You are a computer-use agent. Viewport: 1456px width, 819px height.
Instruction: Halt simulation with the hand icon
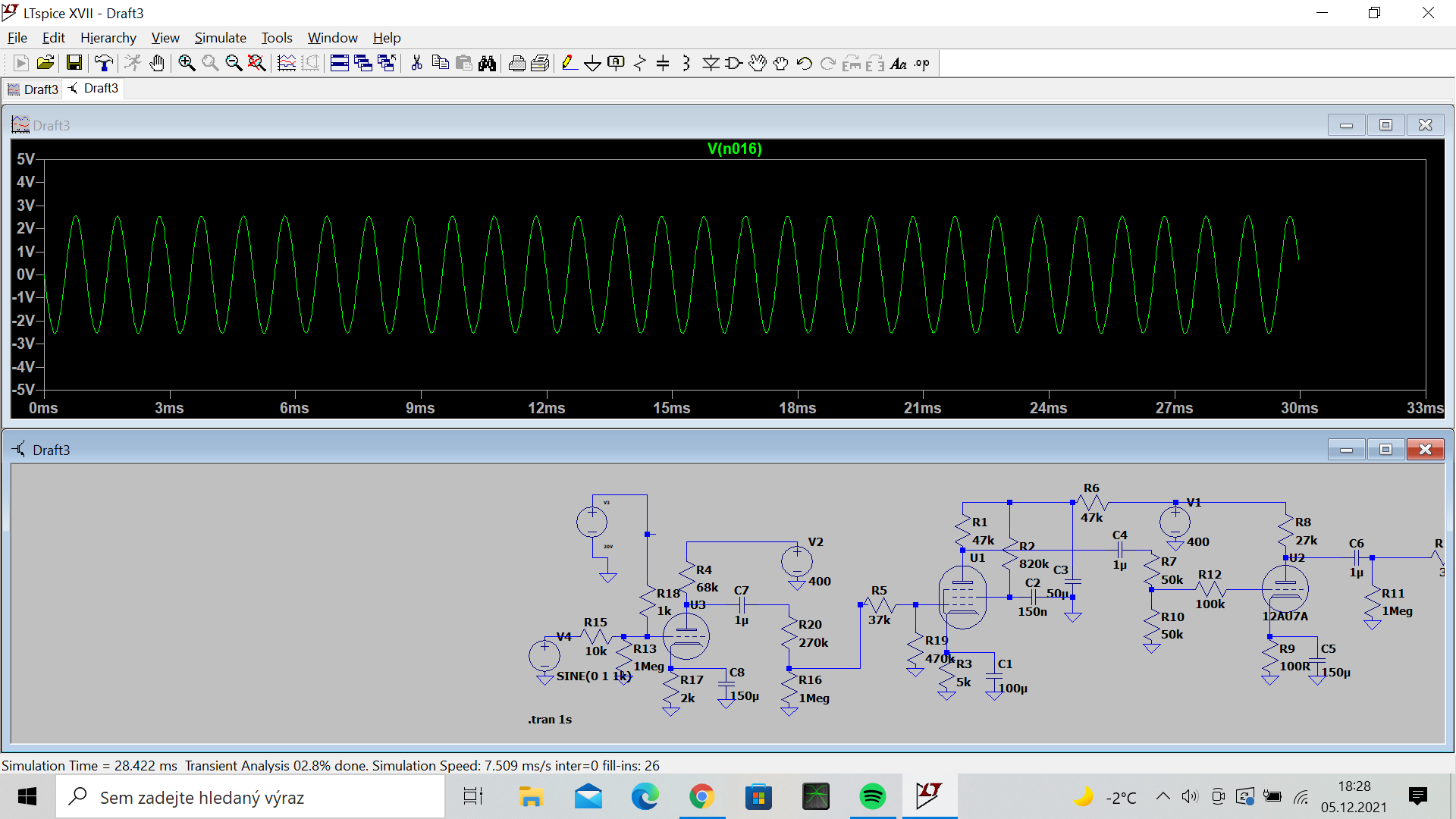point(156,64)
